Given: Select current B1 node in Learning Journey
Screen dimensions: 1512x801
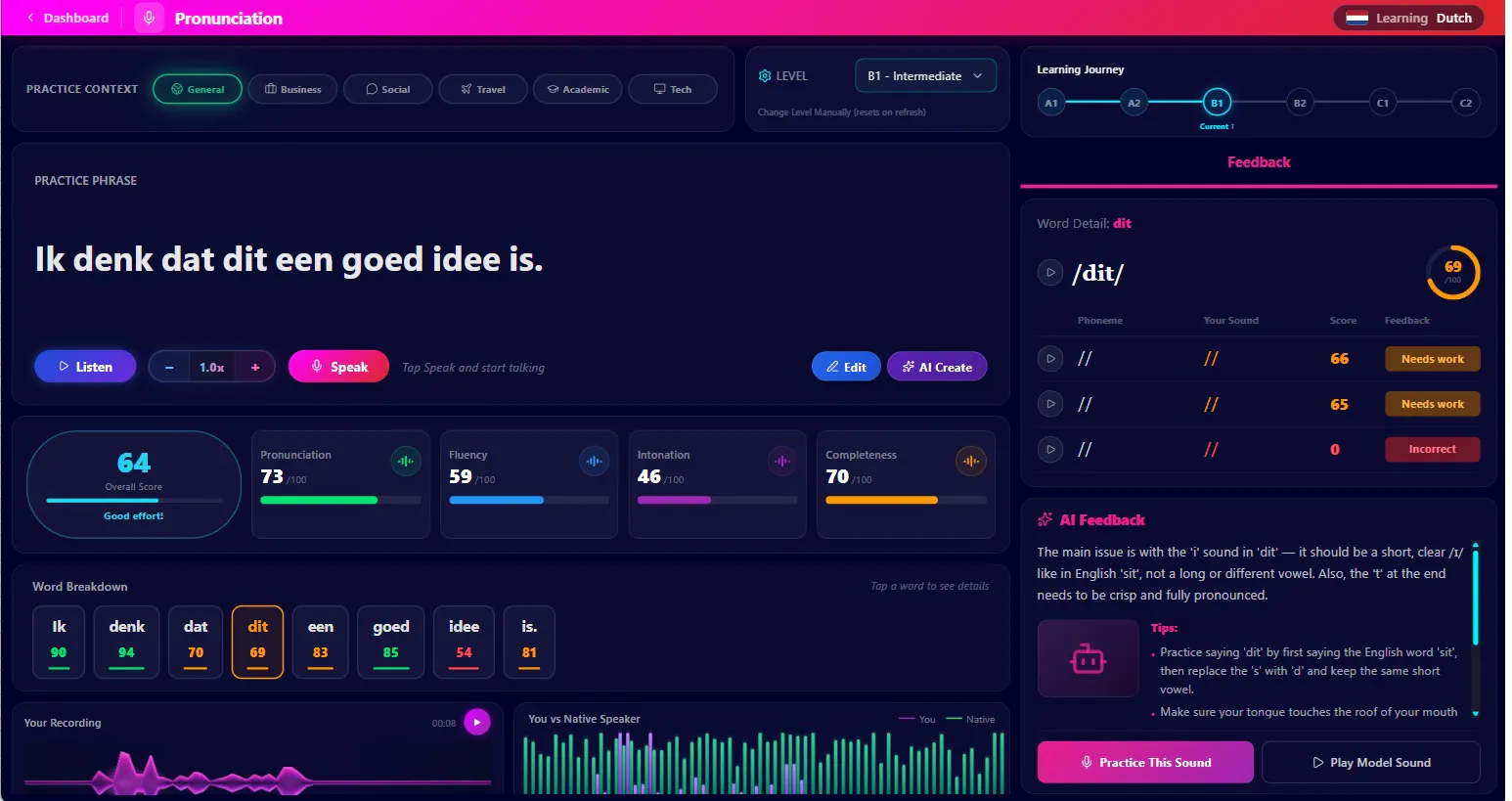Looking at the screenshot, I should [x=1217, y=103].
